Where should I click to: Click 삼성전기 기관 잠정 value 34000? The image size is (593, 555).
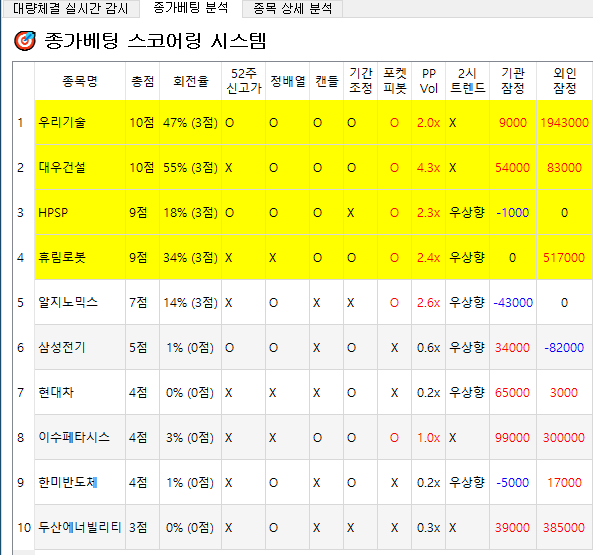pos(512,347)
